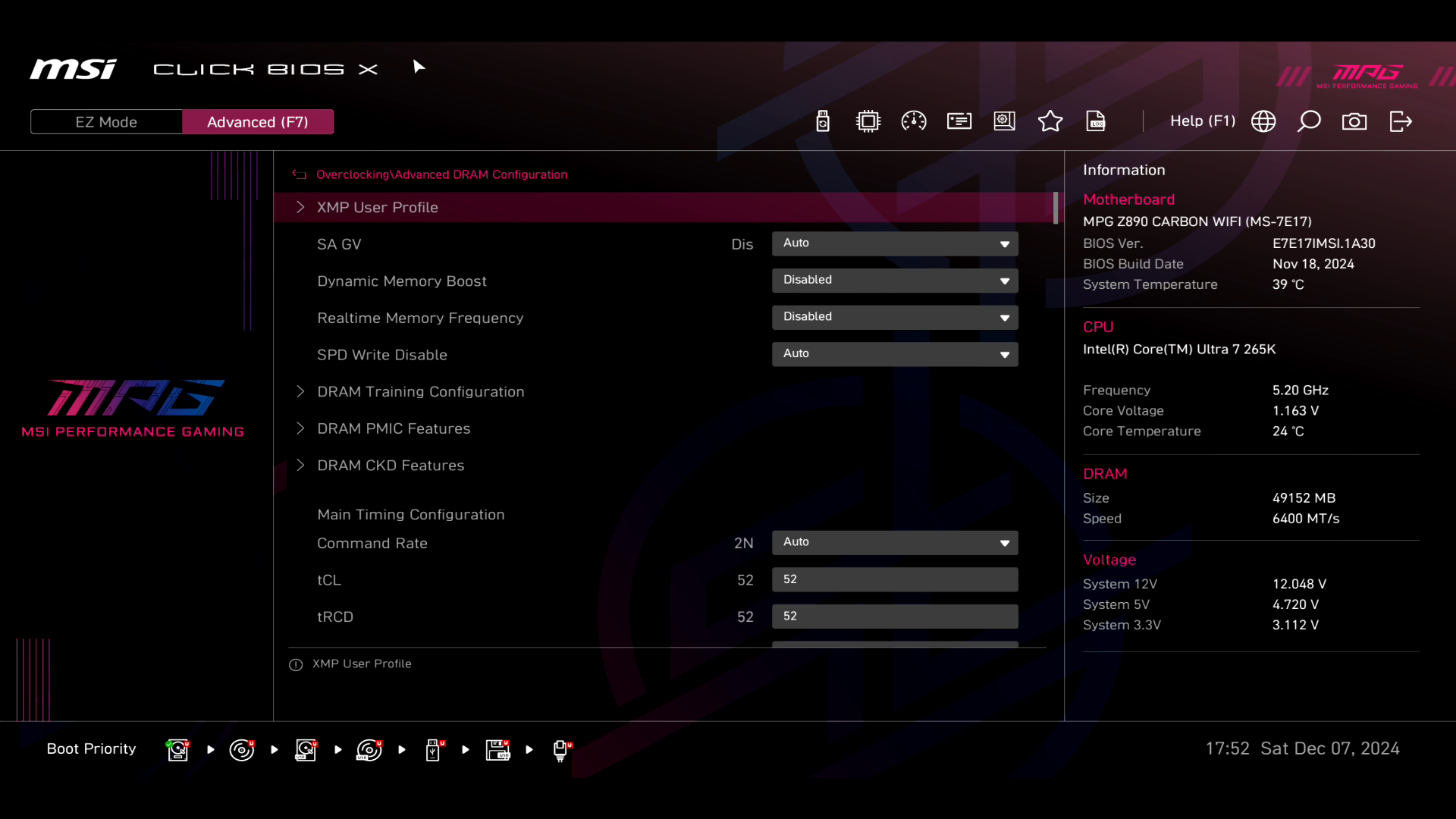Image resolution: width=1456 pixels, height=819 pixels.
Task: Open Dynamic Memory Boost dropdown
Action: pos(895,281)
